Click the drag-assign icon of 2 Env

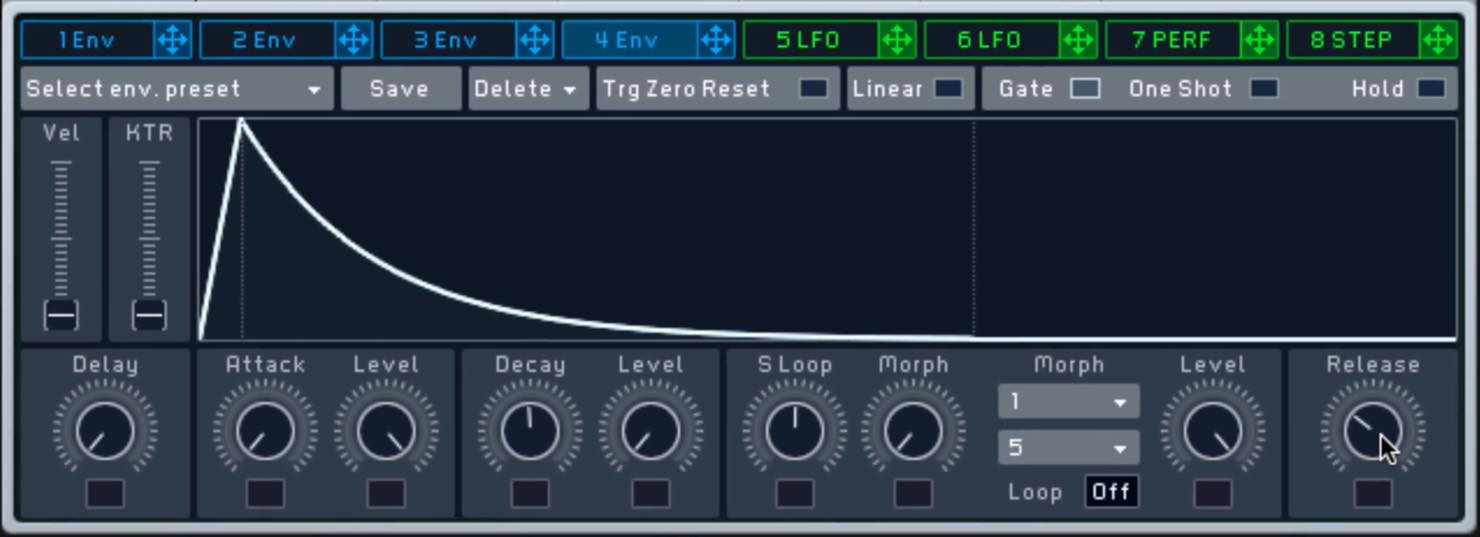353,40
